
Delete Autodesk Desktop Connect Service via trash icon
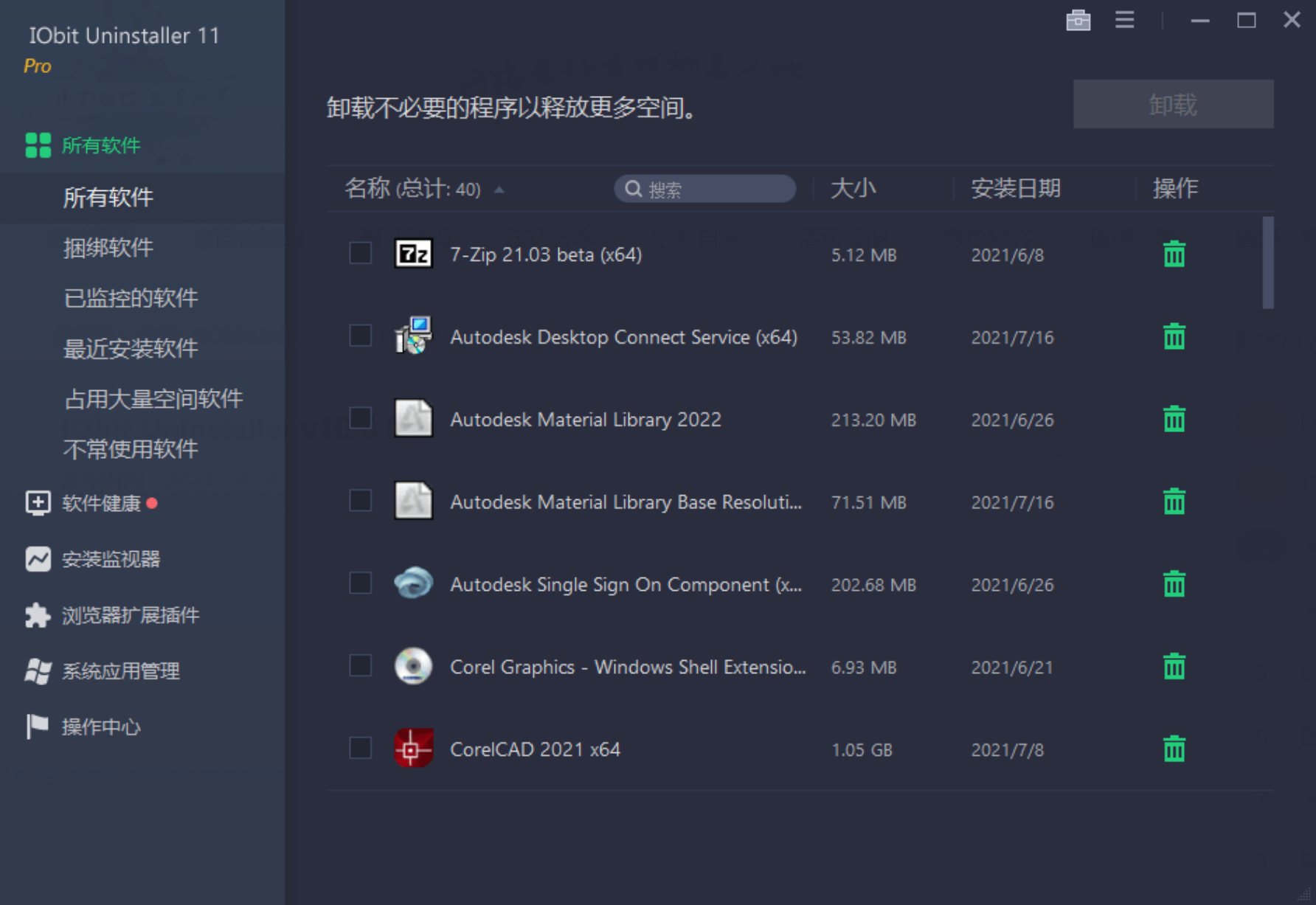click(x=1174, y=337)
